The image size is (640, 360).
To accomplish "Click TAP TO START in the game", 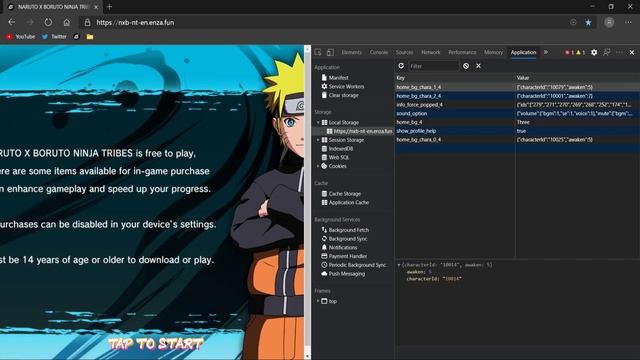I will 156,344.
